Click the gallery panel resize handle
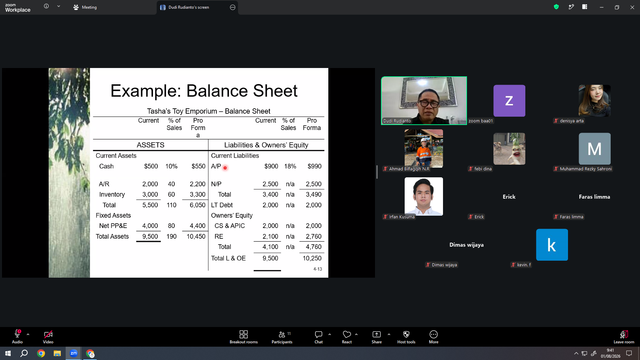The width and height of the screenshot is (640, 360). (377, 172)
